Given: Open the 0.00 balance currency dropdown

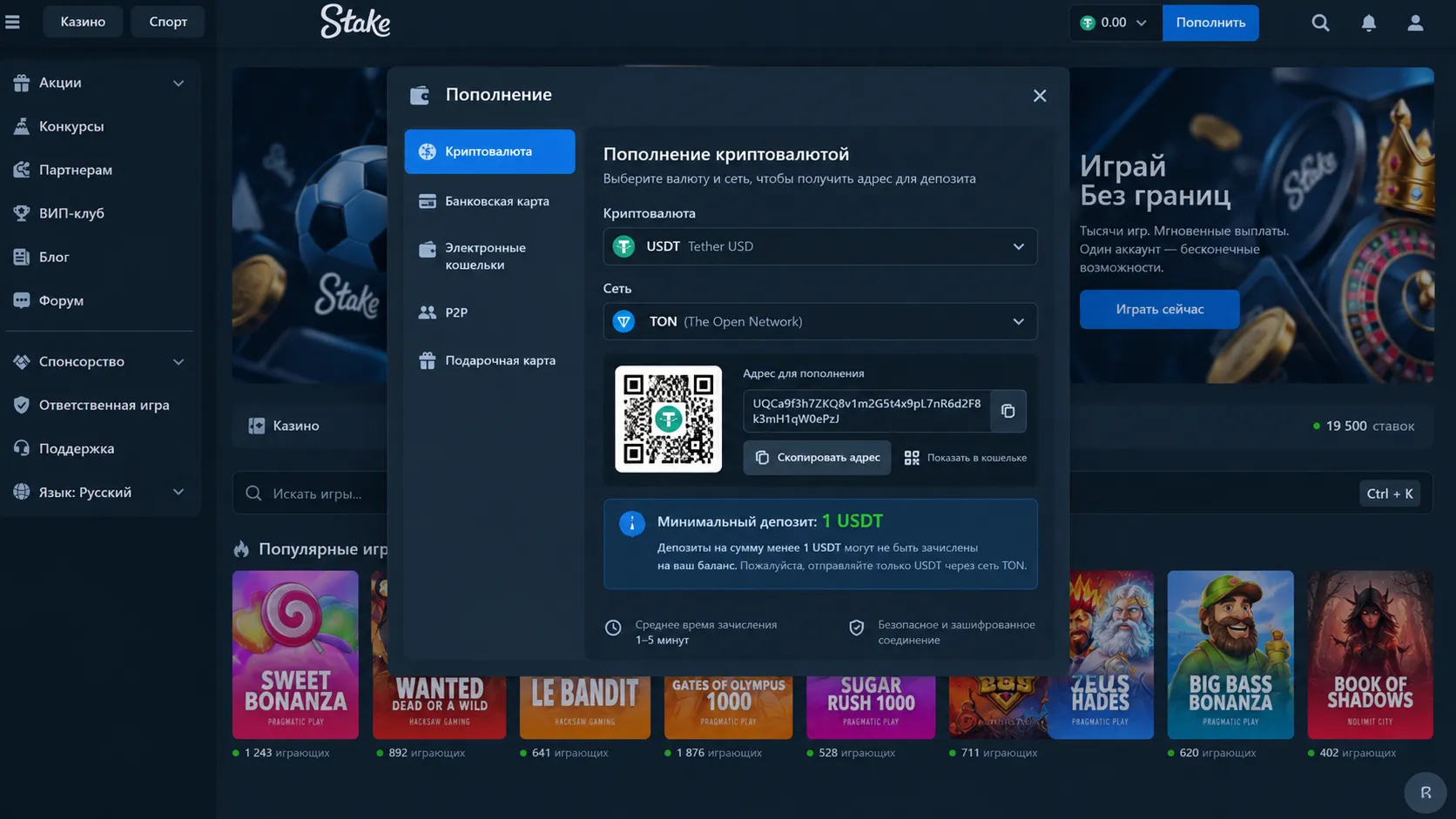Looking at the screenshot, I should pyautogui.click(x=1116, y=23).
